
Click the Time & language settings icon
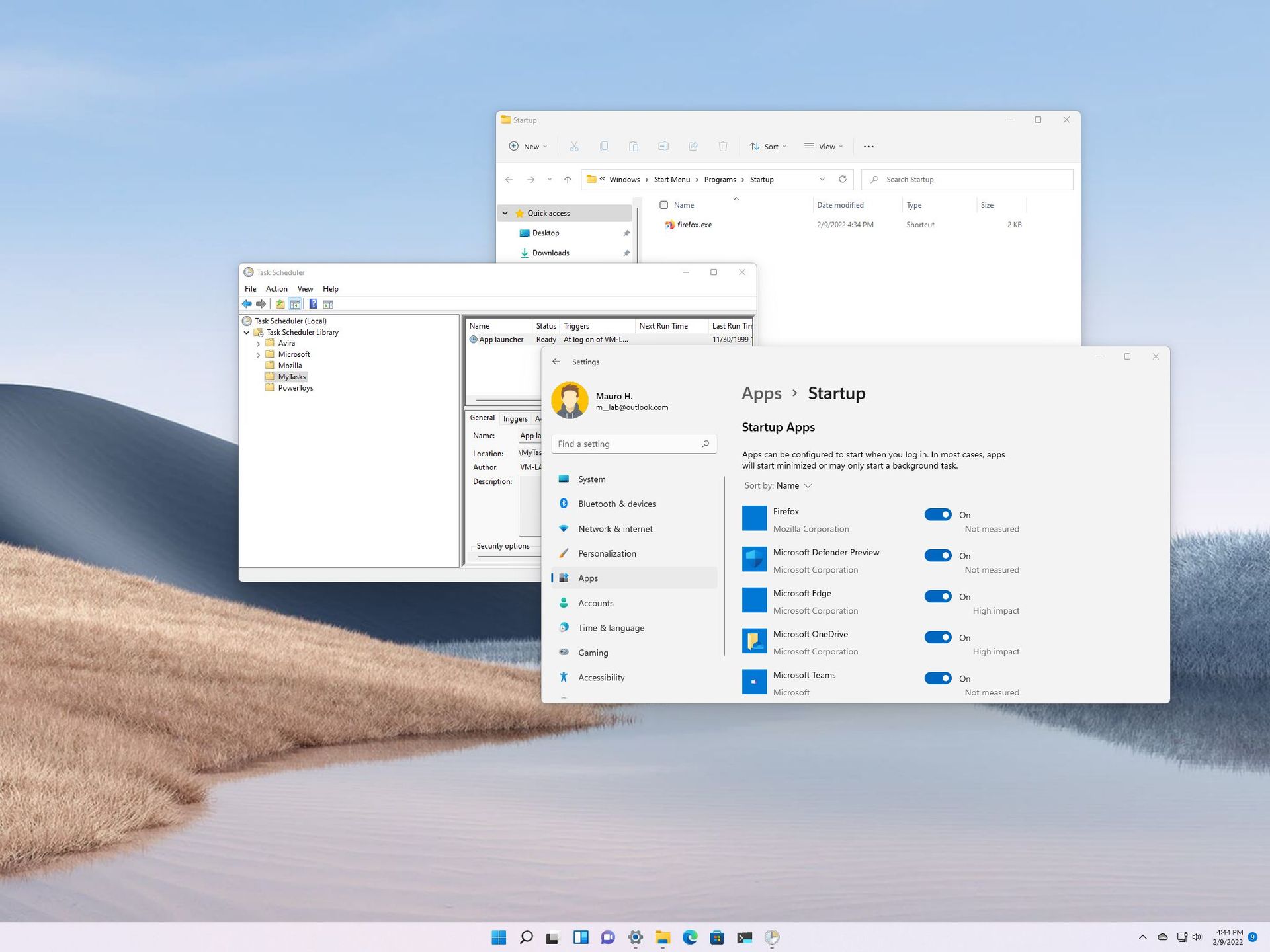pos(563,627)
